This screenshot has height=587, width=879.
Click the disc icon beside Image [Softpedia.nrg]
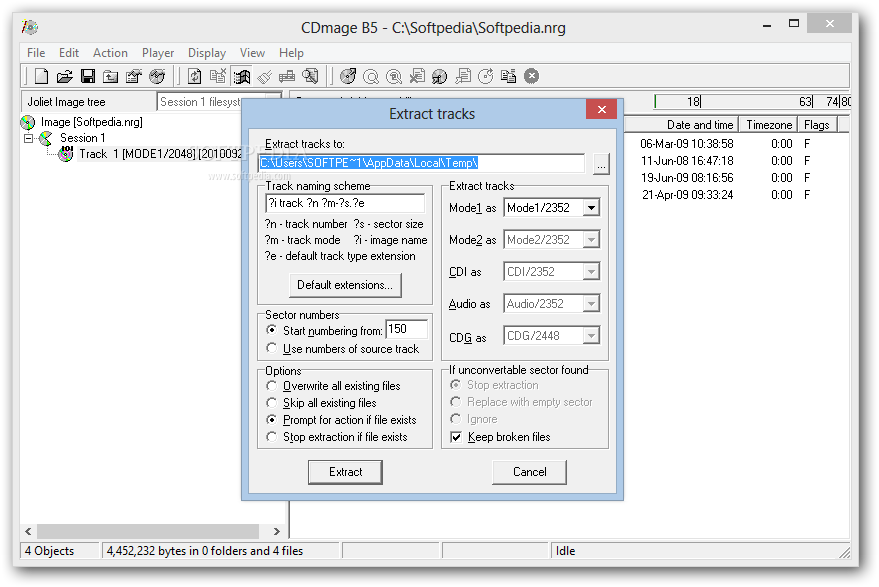pyautogui.click(x=28, y=122)
